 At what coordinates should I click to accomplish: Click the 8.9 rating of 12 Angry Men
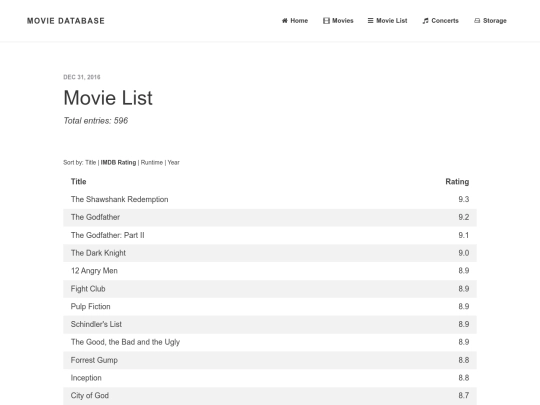464,271
